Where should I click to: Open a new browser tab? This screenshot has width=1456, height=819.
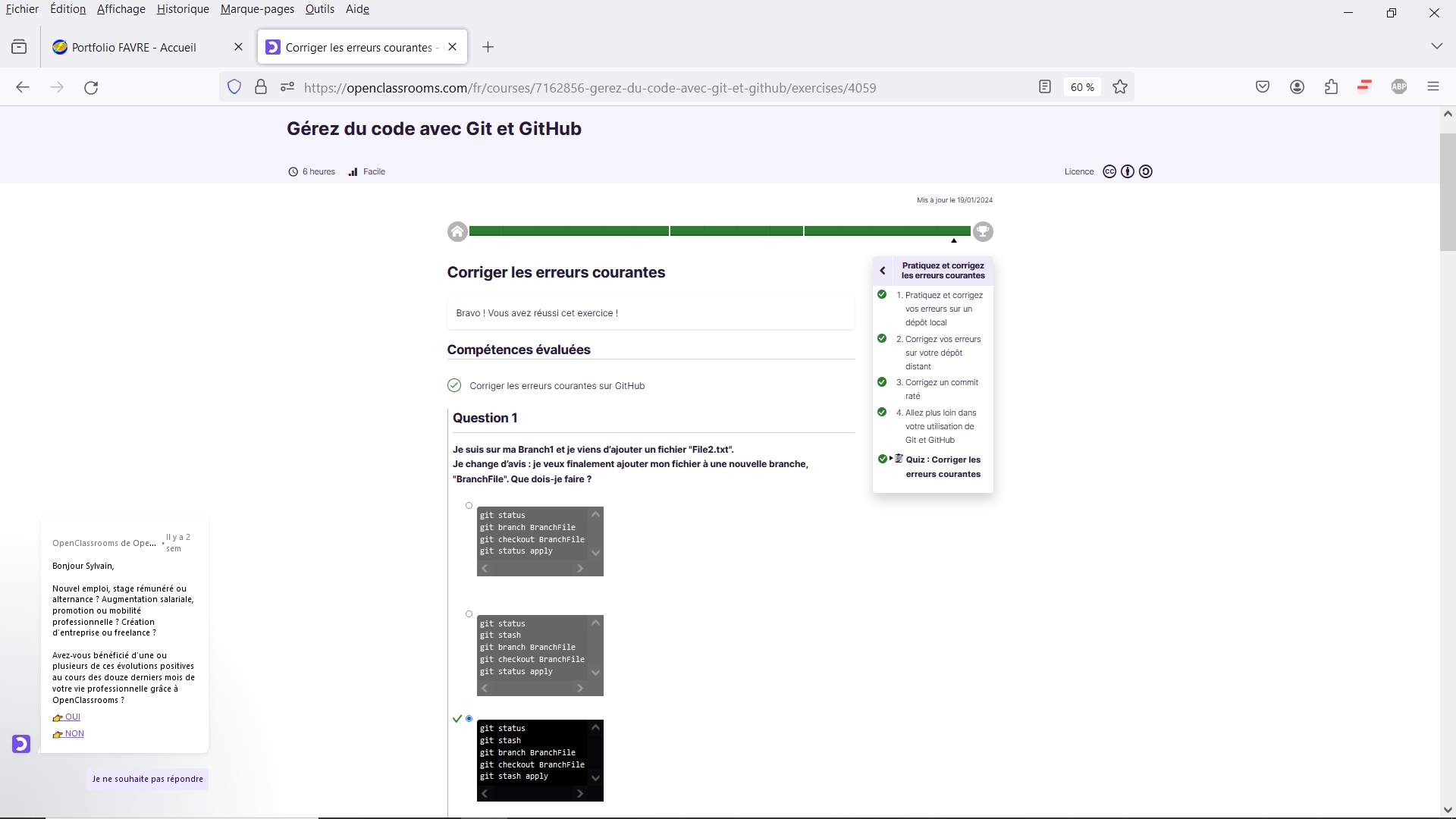488,47
